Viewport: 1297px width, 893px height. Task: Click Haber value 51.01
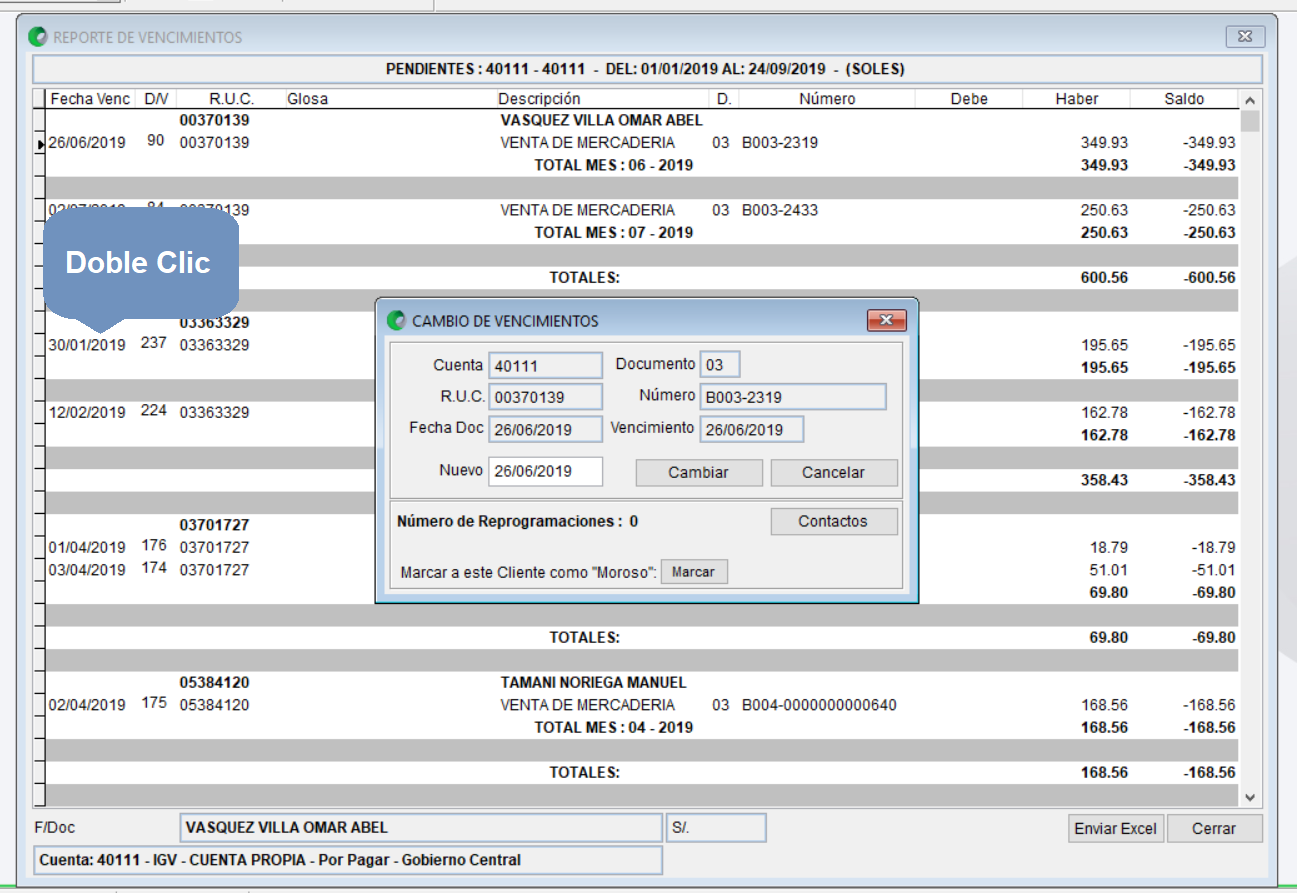[1110, 570]
